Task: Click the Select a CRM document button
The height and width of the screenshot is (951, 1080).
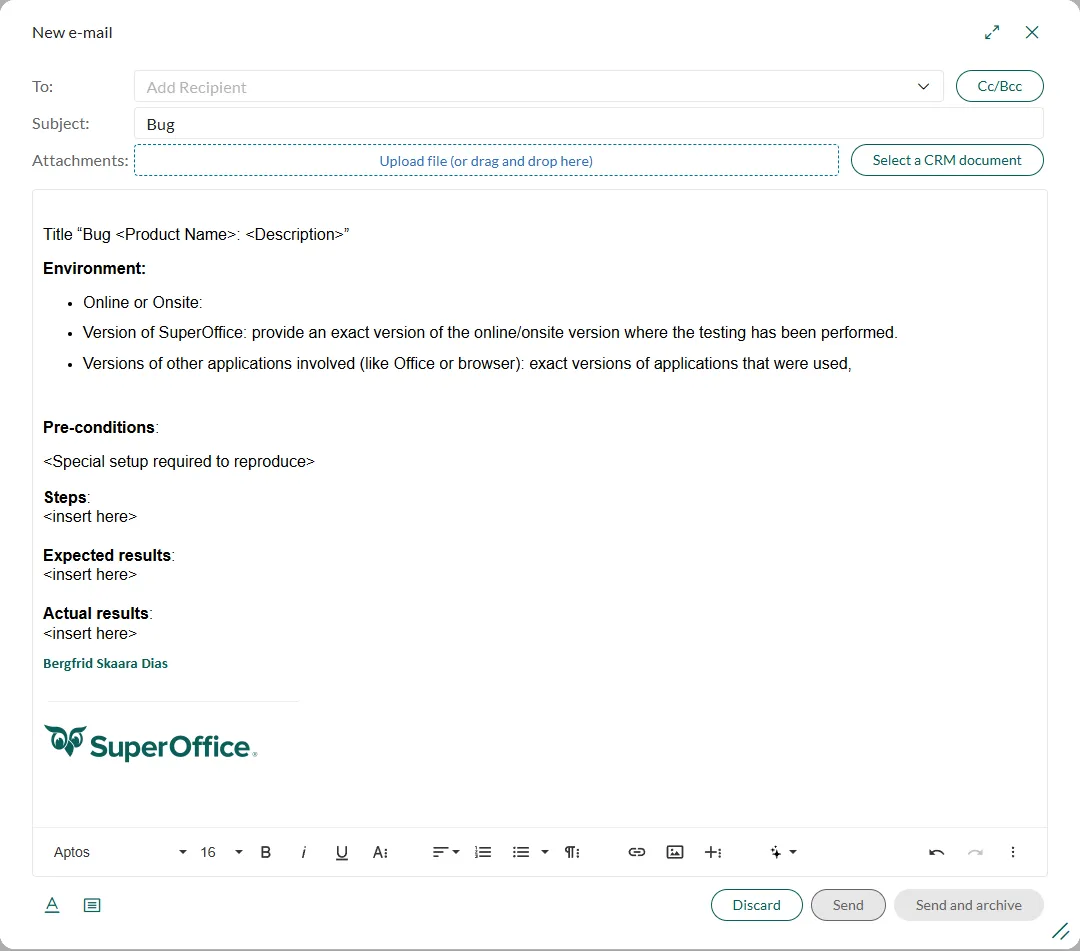Action: 947,160
